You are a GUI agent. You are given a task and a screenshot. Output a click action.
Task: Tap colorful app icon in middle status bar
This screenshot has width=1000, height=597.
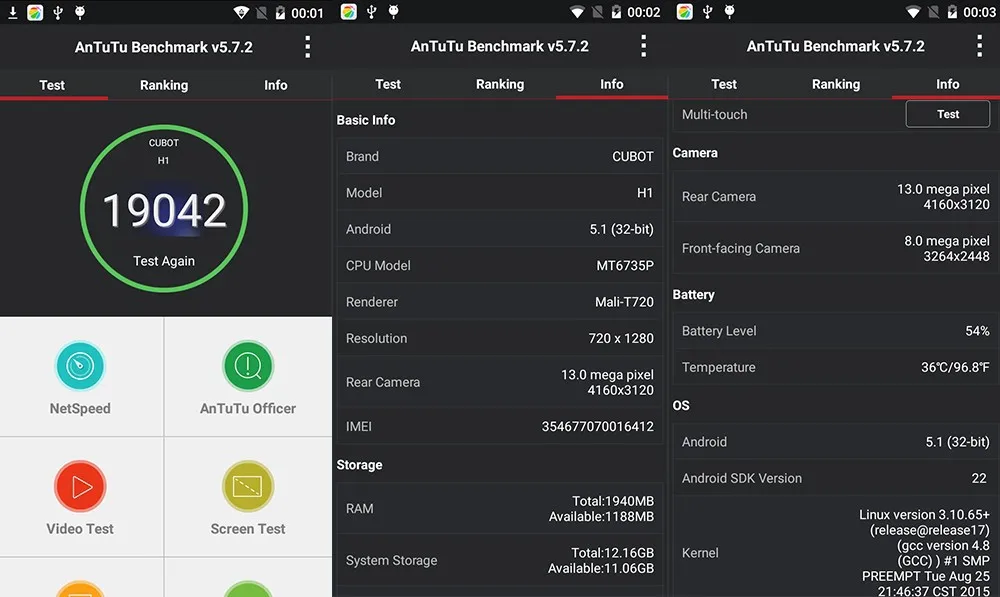pos(349,11)
